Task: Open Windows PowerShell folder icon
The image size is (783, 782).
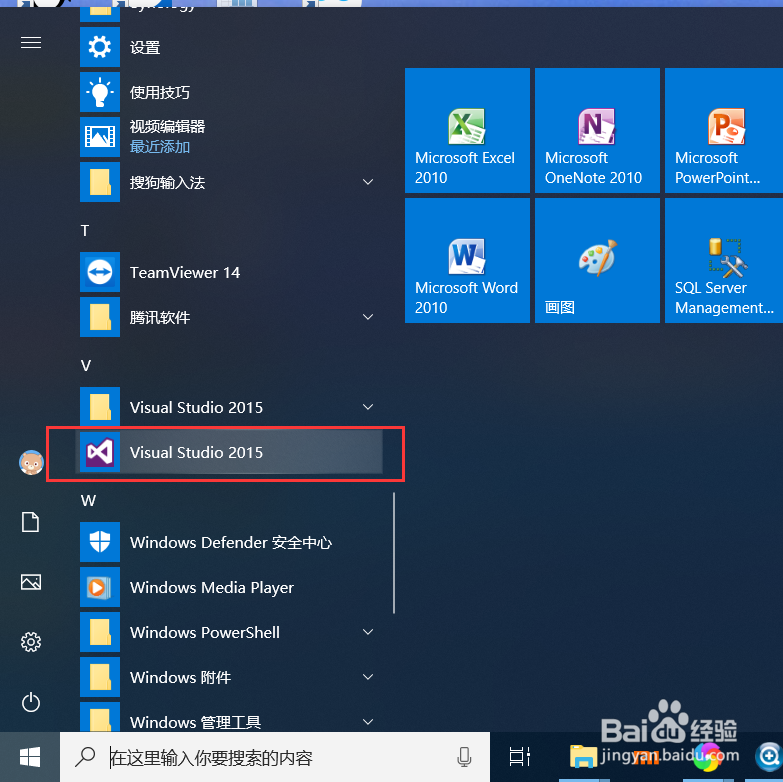Action: click(x=100, y=632)
